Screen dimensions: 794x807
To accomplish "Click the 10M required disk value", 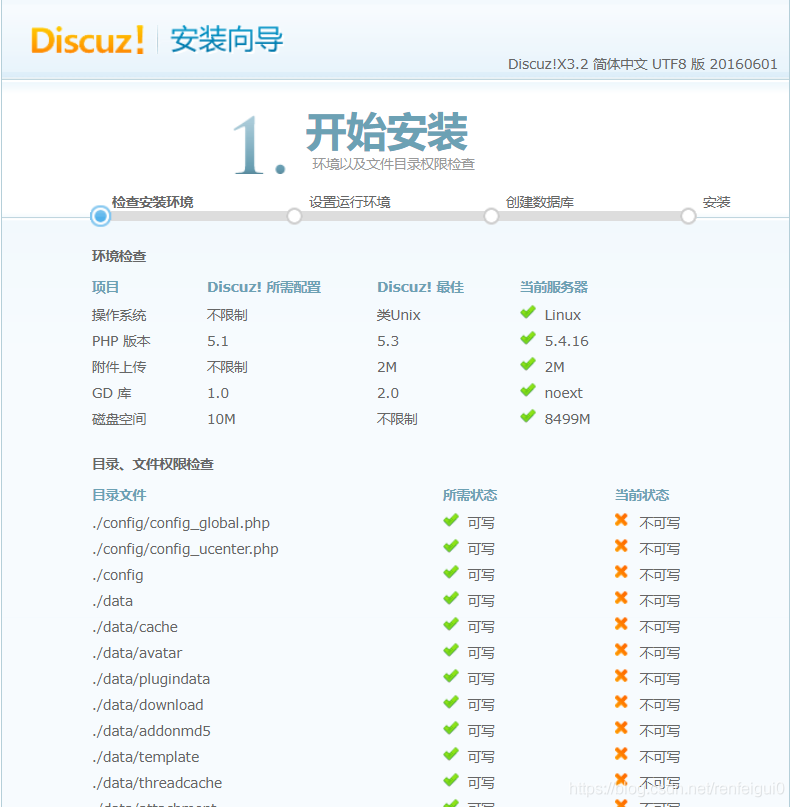I will [221, 419].
